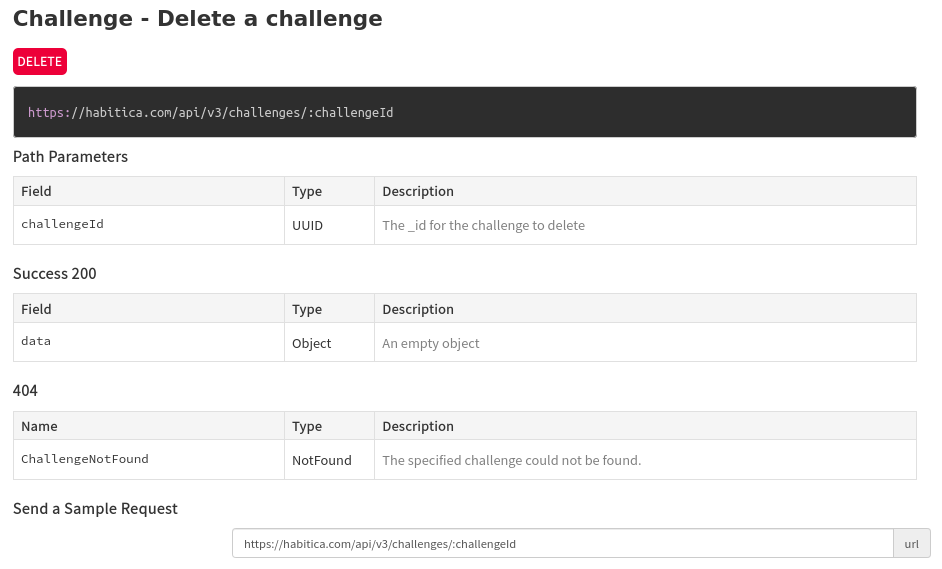Click the 404 section heading
This screenshot has height=569, width=942.
(25, 390)
